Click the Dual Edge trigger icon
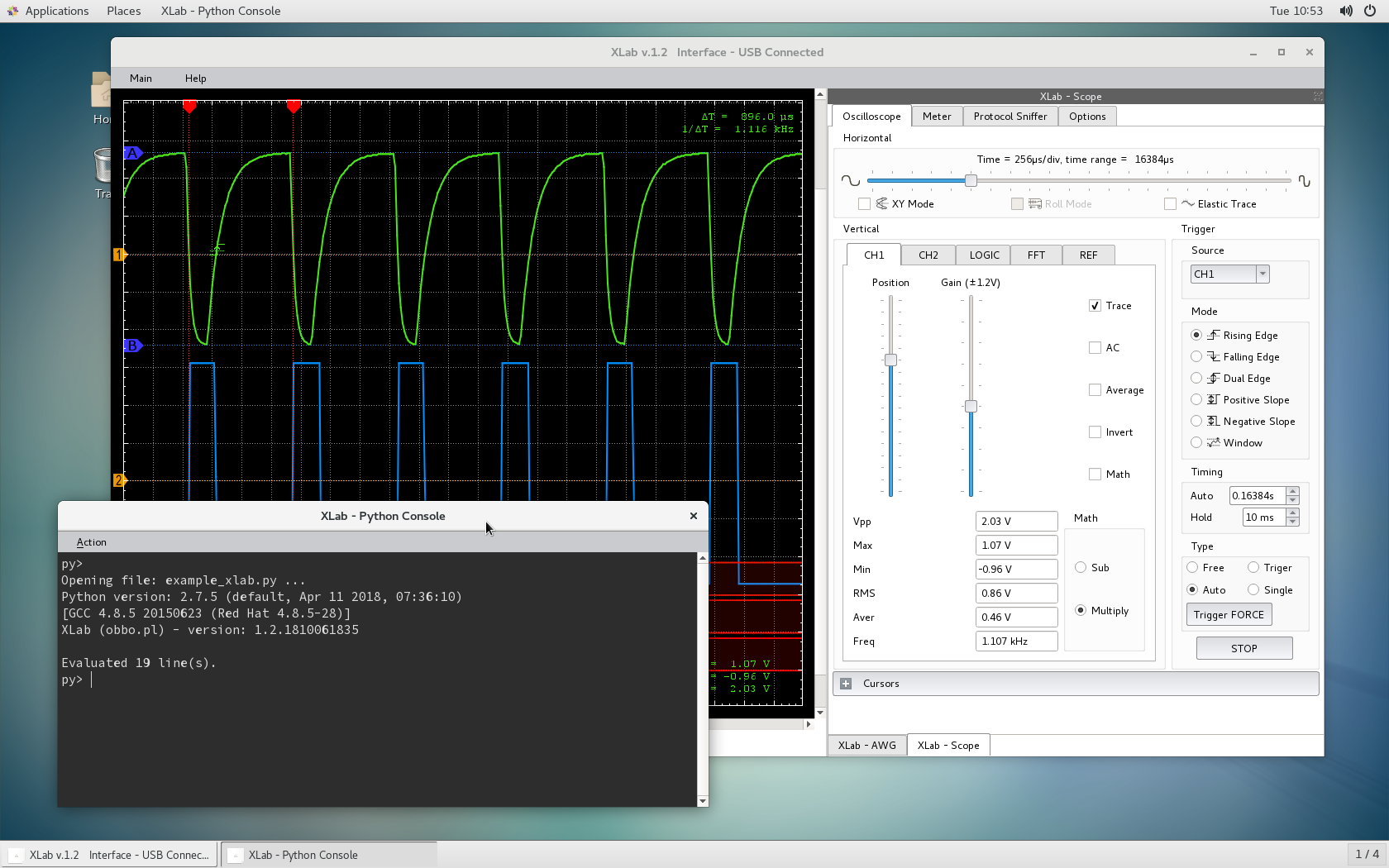The height and width of the screenshot is (868, 1389). [1214, 378]
